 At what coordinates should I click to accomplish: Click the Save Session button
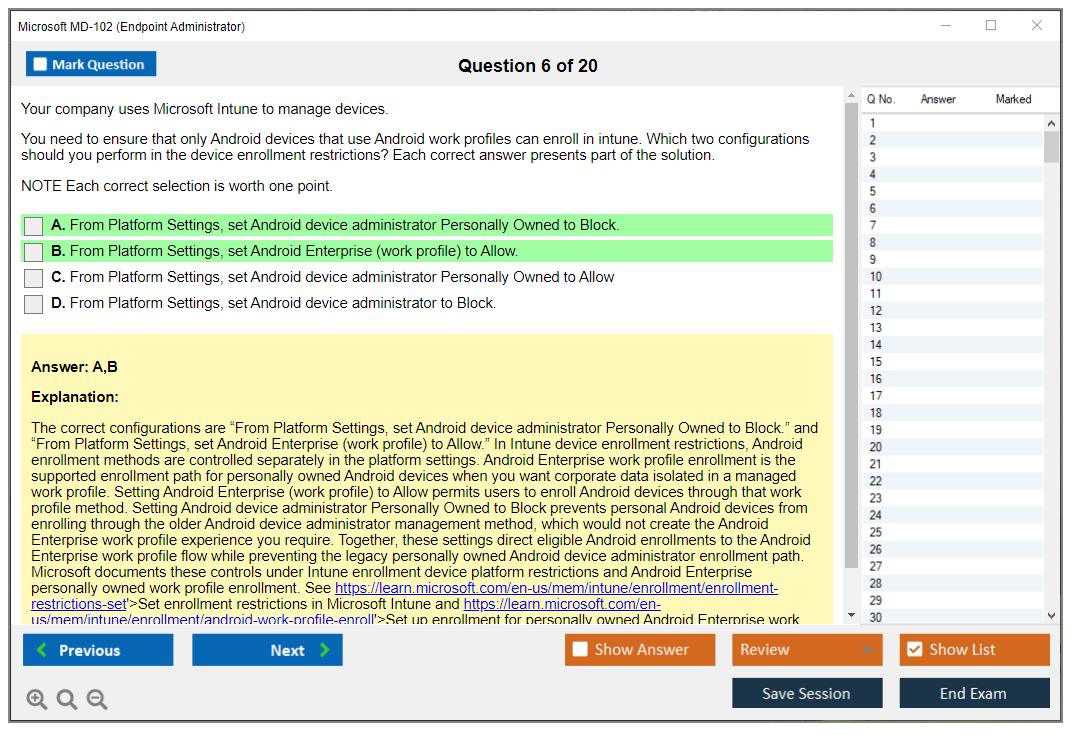tap(807, 693)
